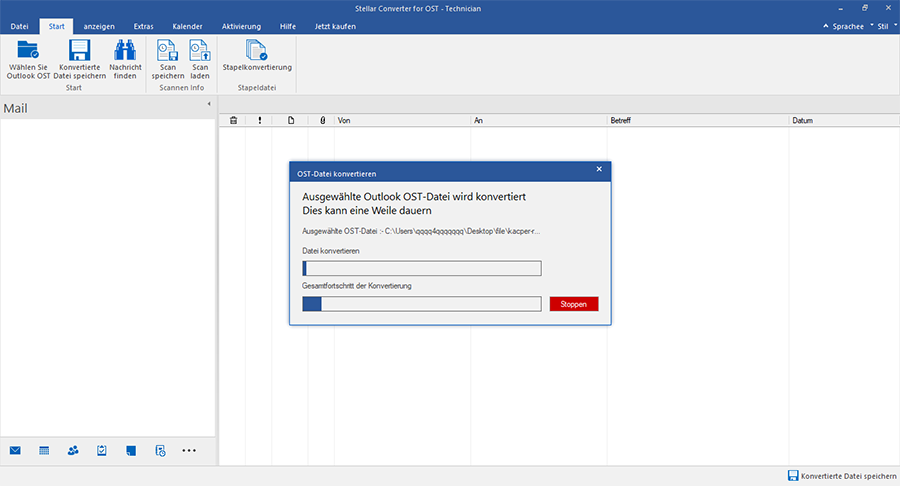Image resolution: width=900 pixels, height=486 pixels.
Task: Switch to the Aktivierung tab
Action: (x=241, y=26)
